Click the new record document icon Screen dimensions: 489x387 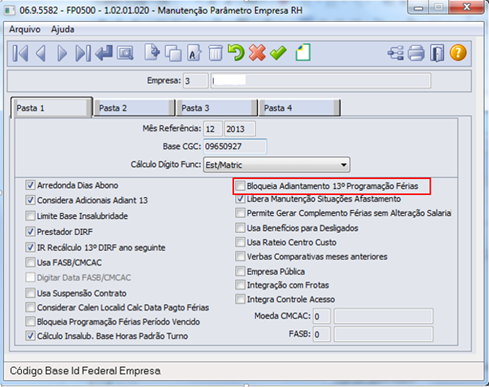click(x=152, y=53)
